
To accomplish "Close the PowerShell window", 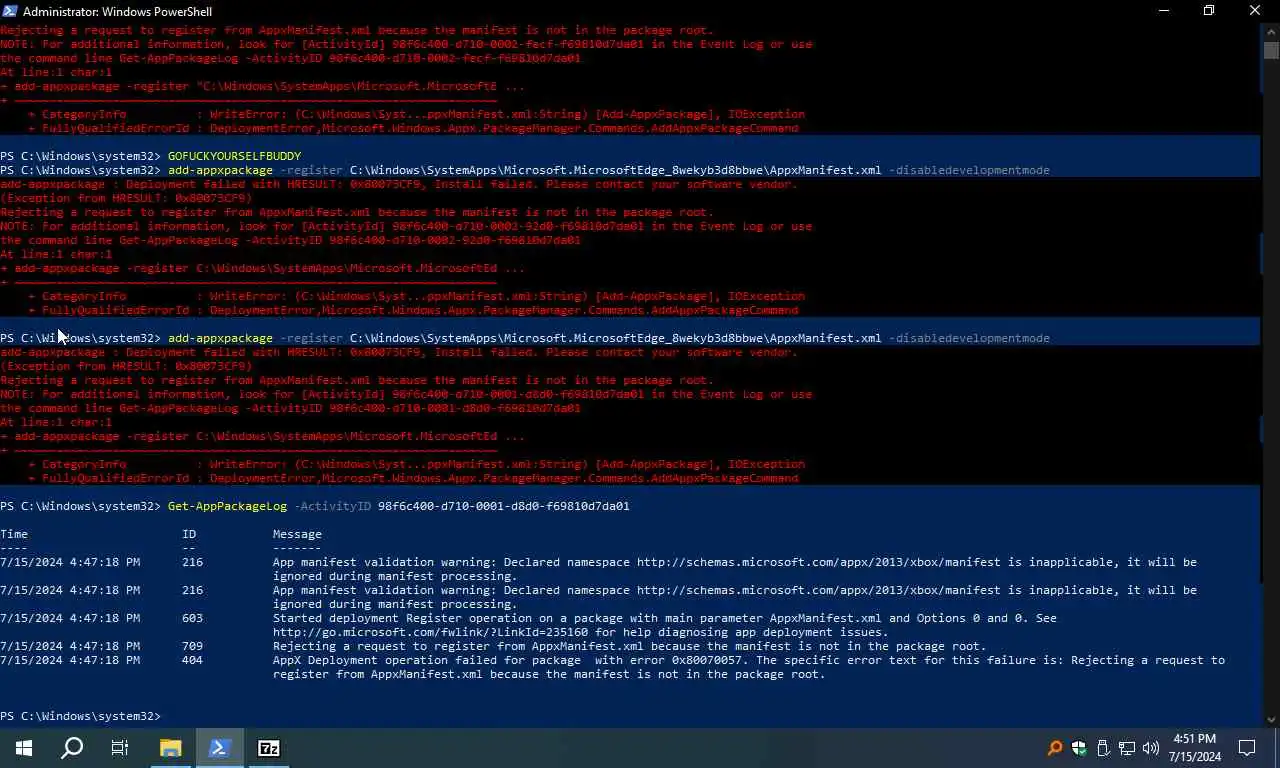I will 1255,11.
